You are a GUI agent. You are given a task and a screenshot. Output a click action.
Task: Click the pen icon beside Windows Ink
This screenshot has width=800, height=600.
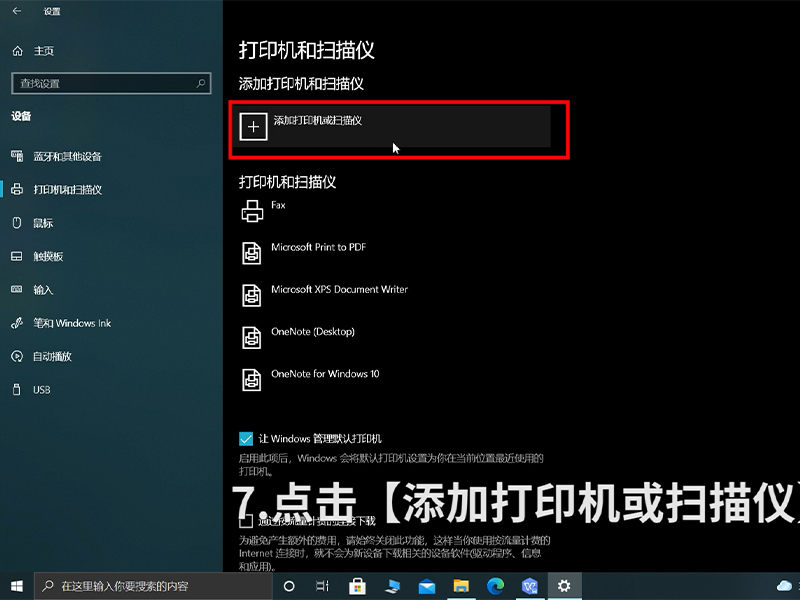point(17,323)
